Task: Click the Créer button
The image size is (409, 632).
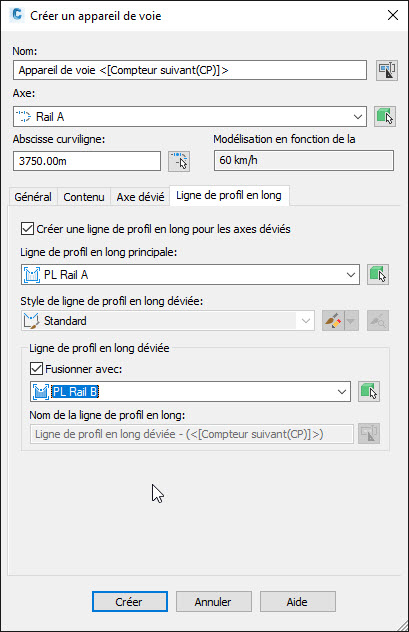Action: 130,601
